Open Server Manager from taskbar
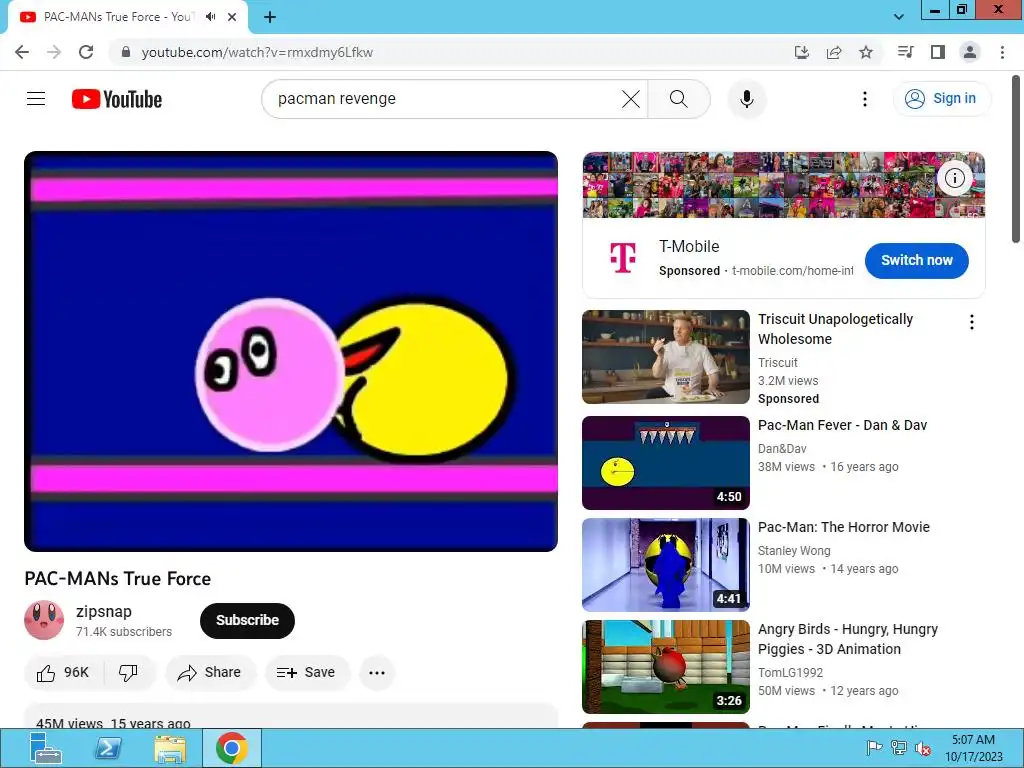This screenshot has width=1024, height=768. (x=46, y=748)
